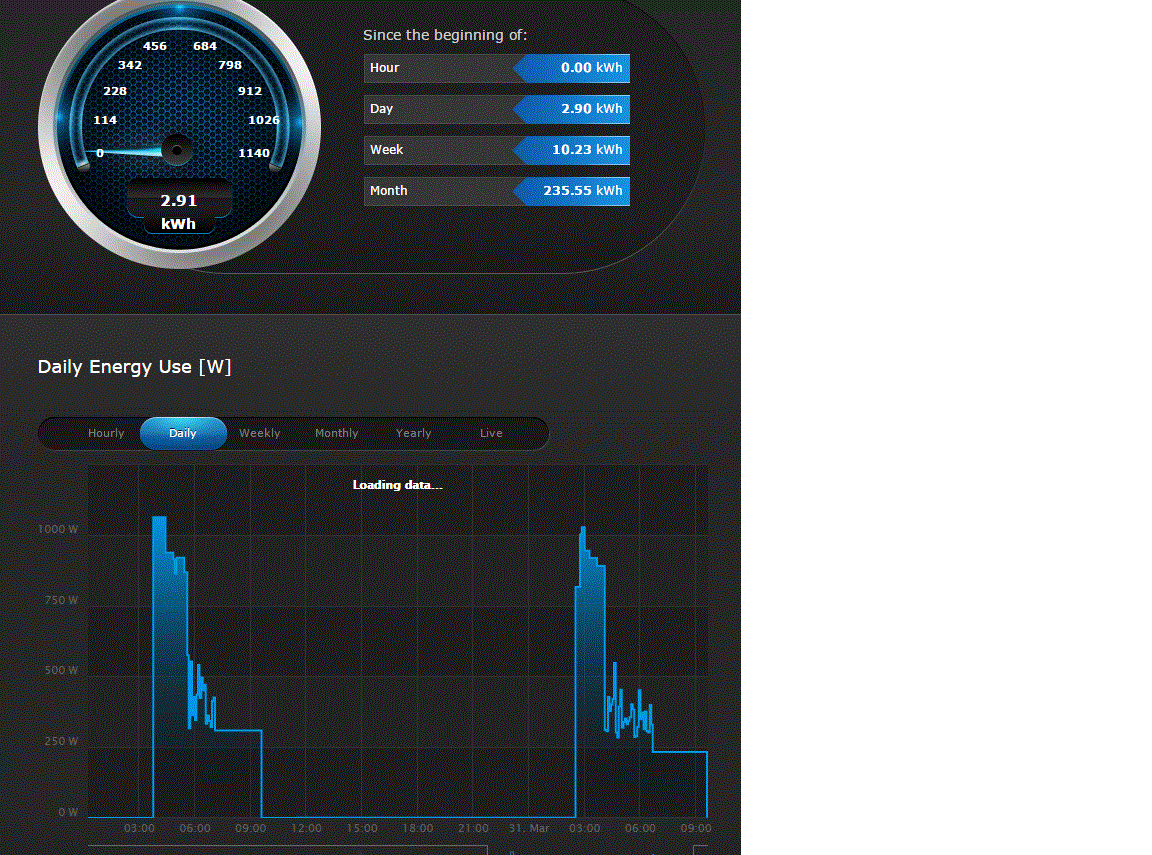Show the Monthly energy chart
The height and width of the screenshot is (855, 1152).
click(x=336, y=433)
